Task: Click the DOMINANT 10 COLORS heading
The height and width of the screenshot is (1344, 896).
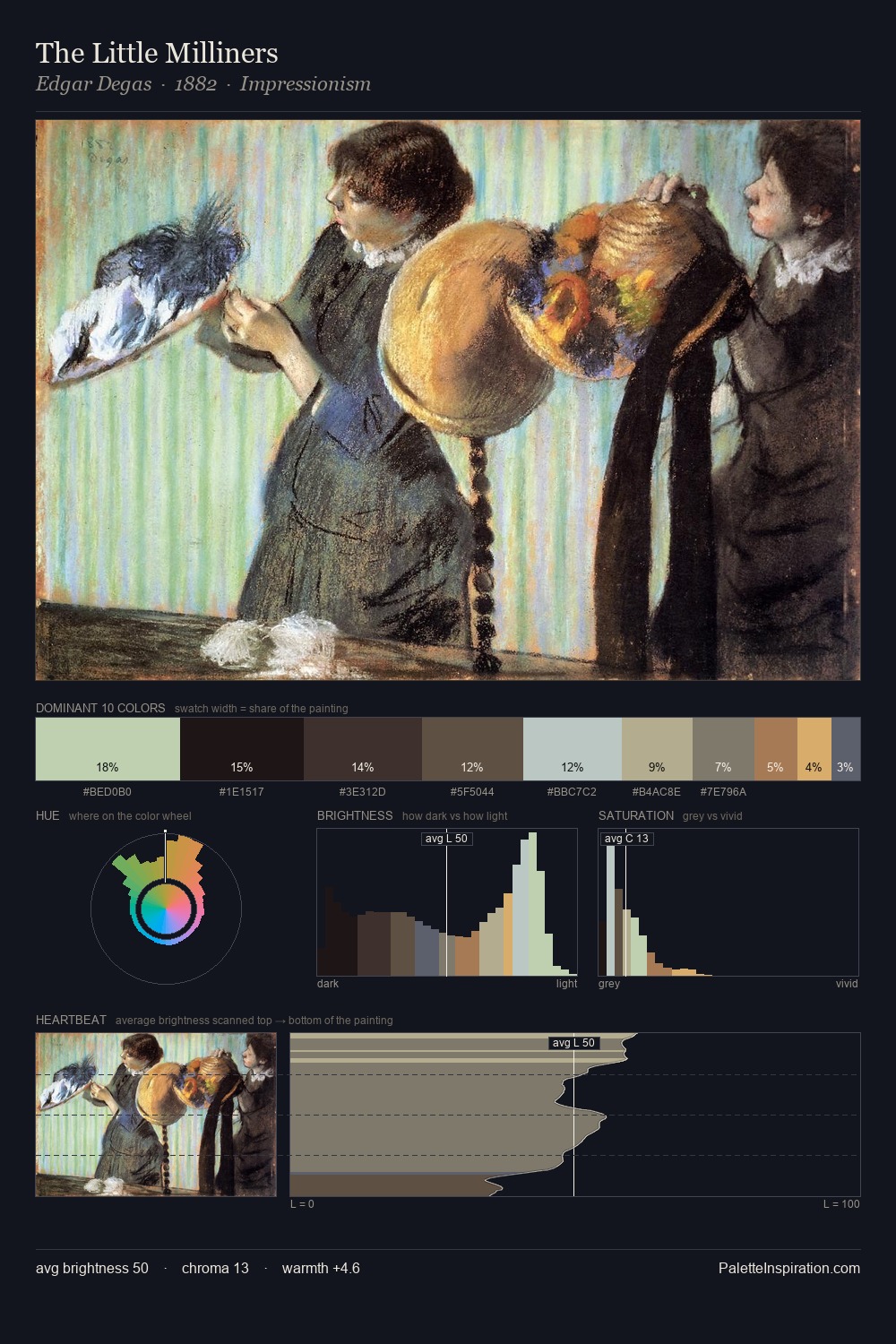Action: click(100, 708)
